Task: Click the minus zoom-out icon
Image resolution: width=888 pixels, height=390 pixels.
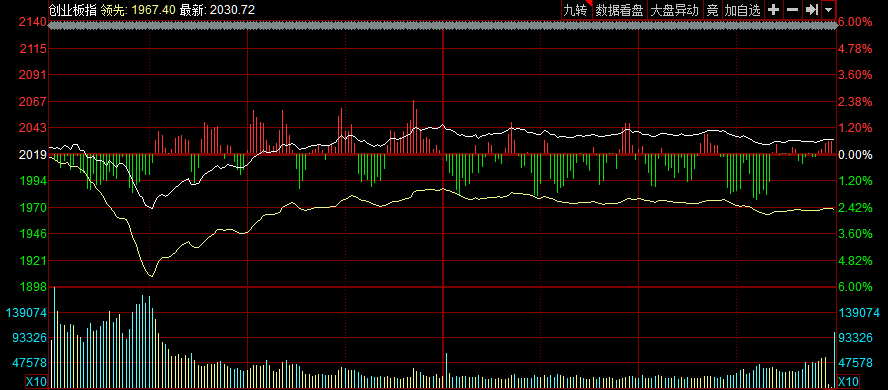Action: click(792, 10)
